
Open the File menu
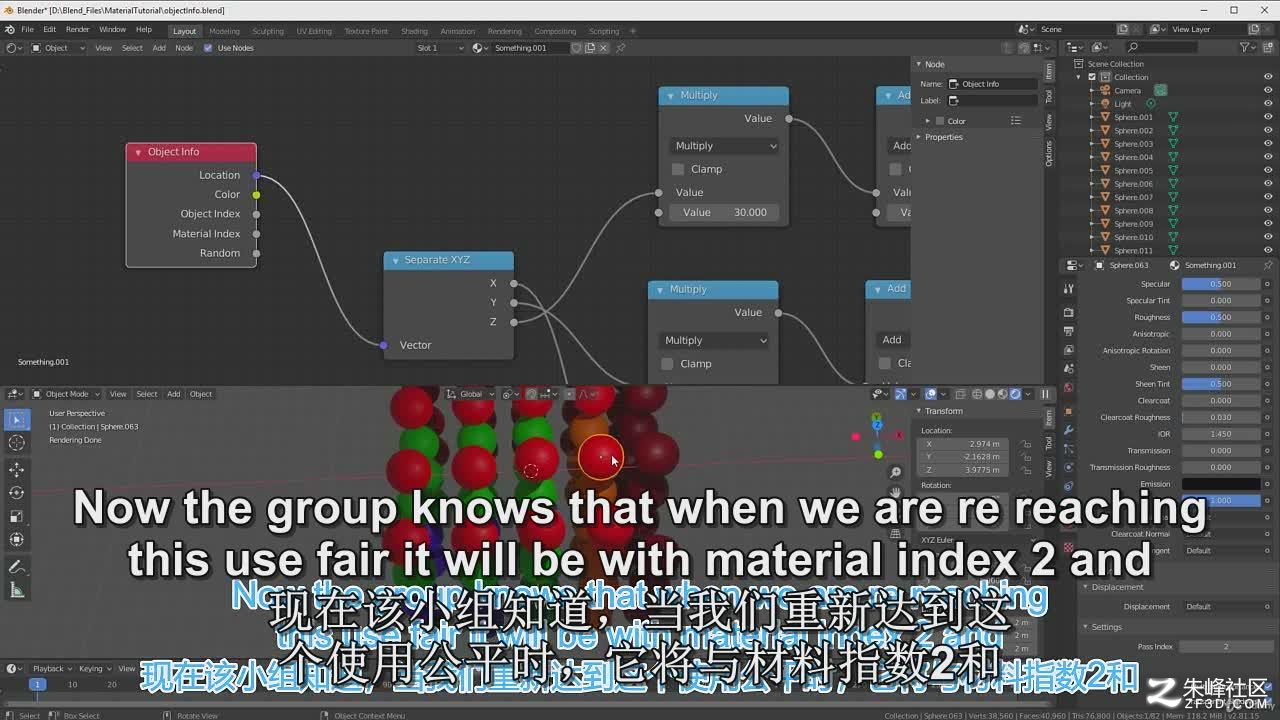point(28,30)
